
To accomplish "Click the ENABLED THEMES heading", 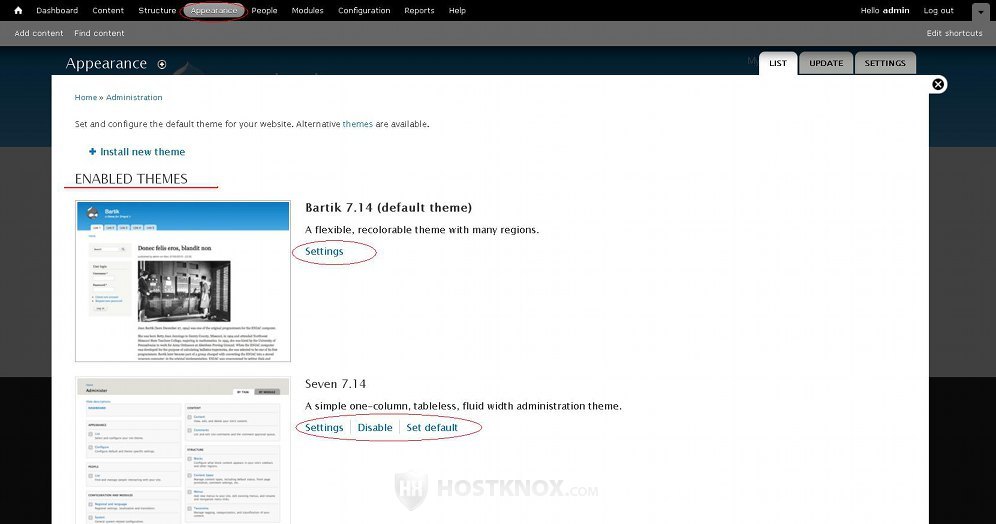I will pos(131,179).
